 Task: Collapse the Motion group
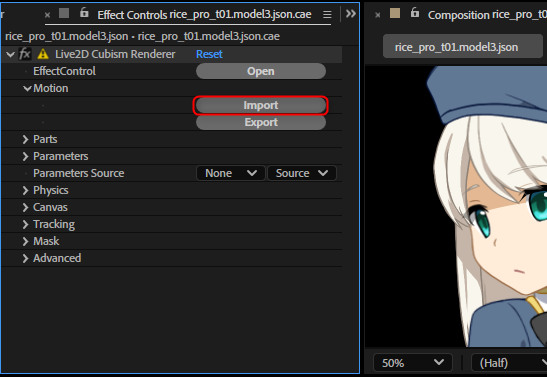[x=27, y=89]
